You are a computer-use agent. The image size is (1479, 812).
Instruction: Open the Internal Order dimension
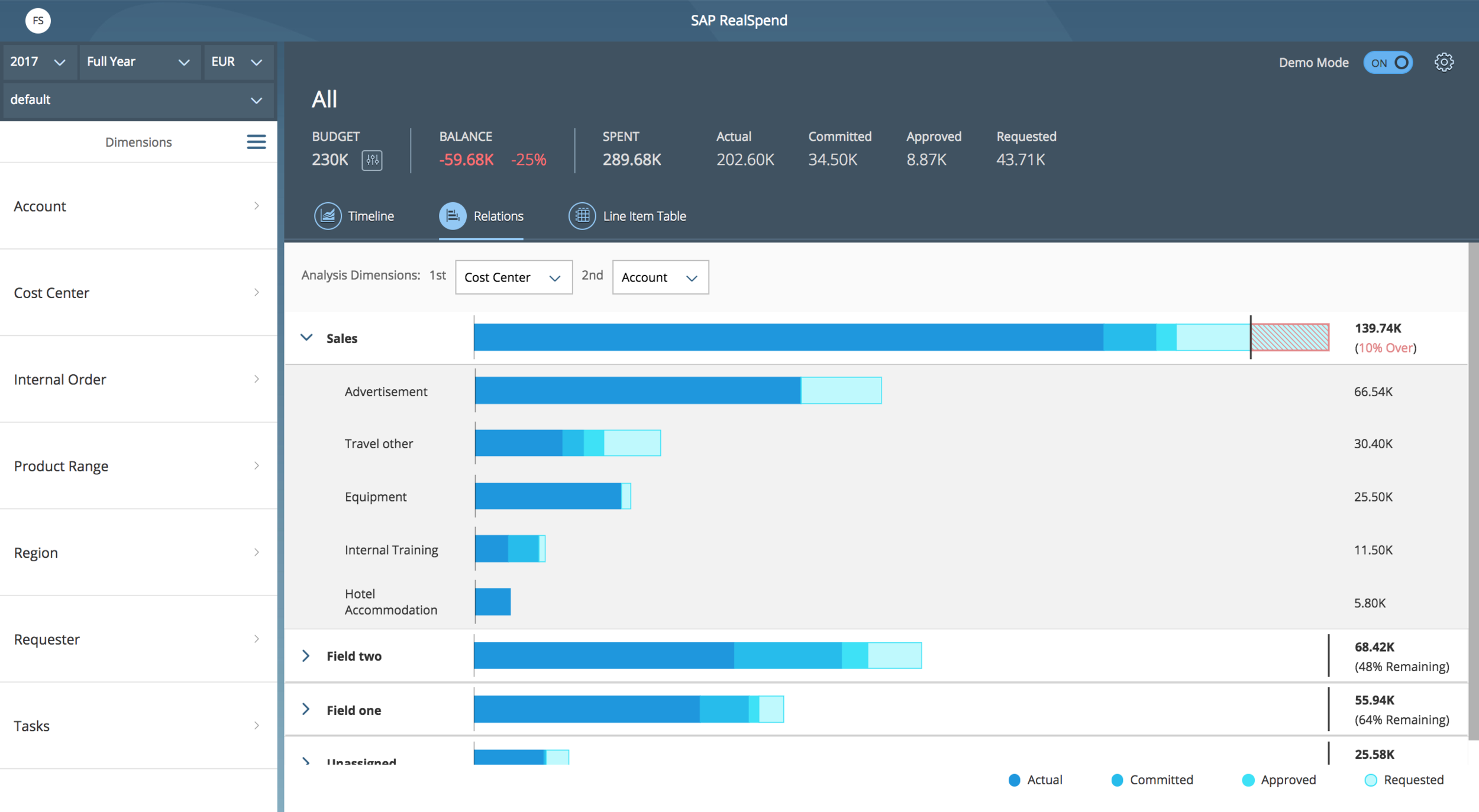138,379
